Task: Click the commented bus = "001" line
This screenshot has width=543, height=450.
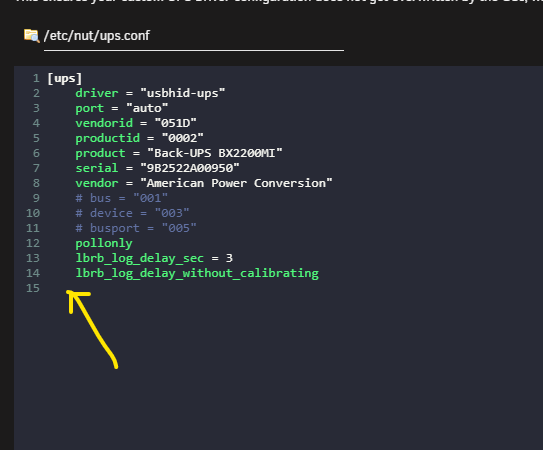Action: [122, 198]
